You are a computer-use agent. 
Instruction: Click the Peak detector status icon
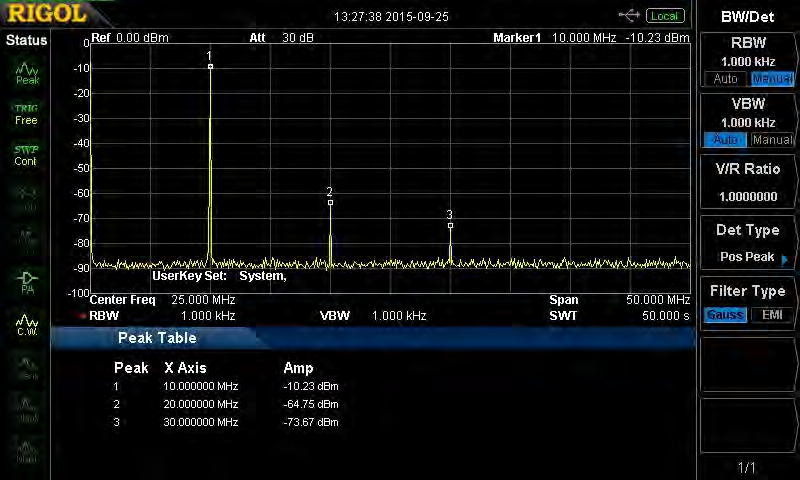coord(27,74)
